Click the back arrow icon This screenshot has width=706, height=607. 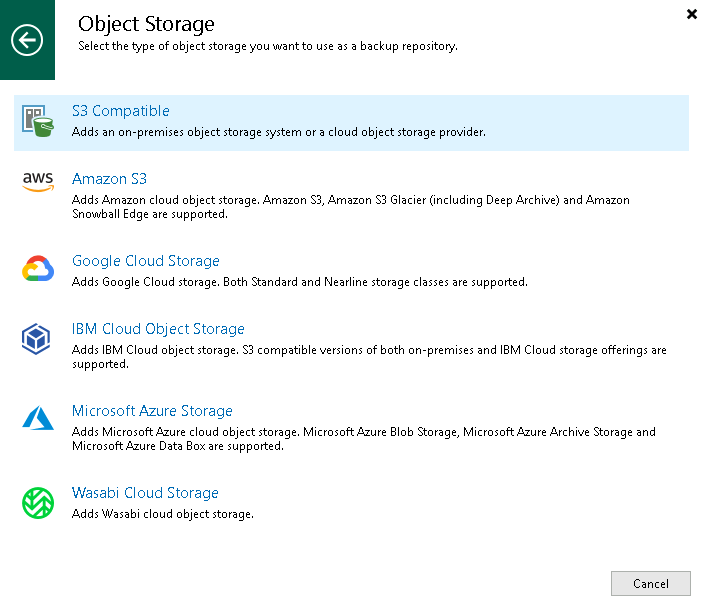coord(27,40)
